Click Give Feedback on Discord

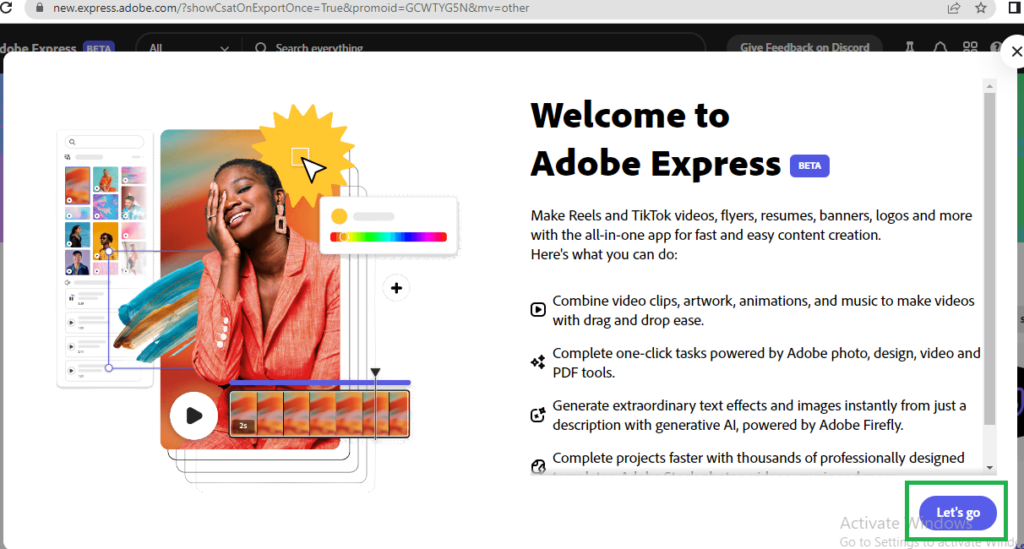tap(805, 47)
